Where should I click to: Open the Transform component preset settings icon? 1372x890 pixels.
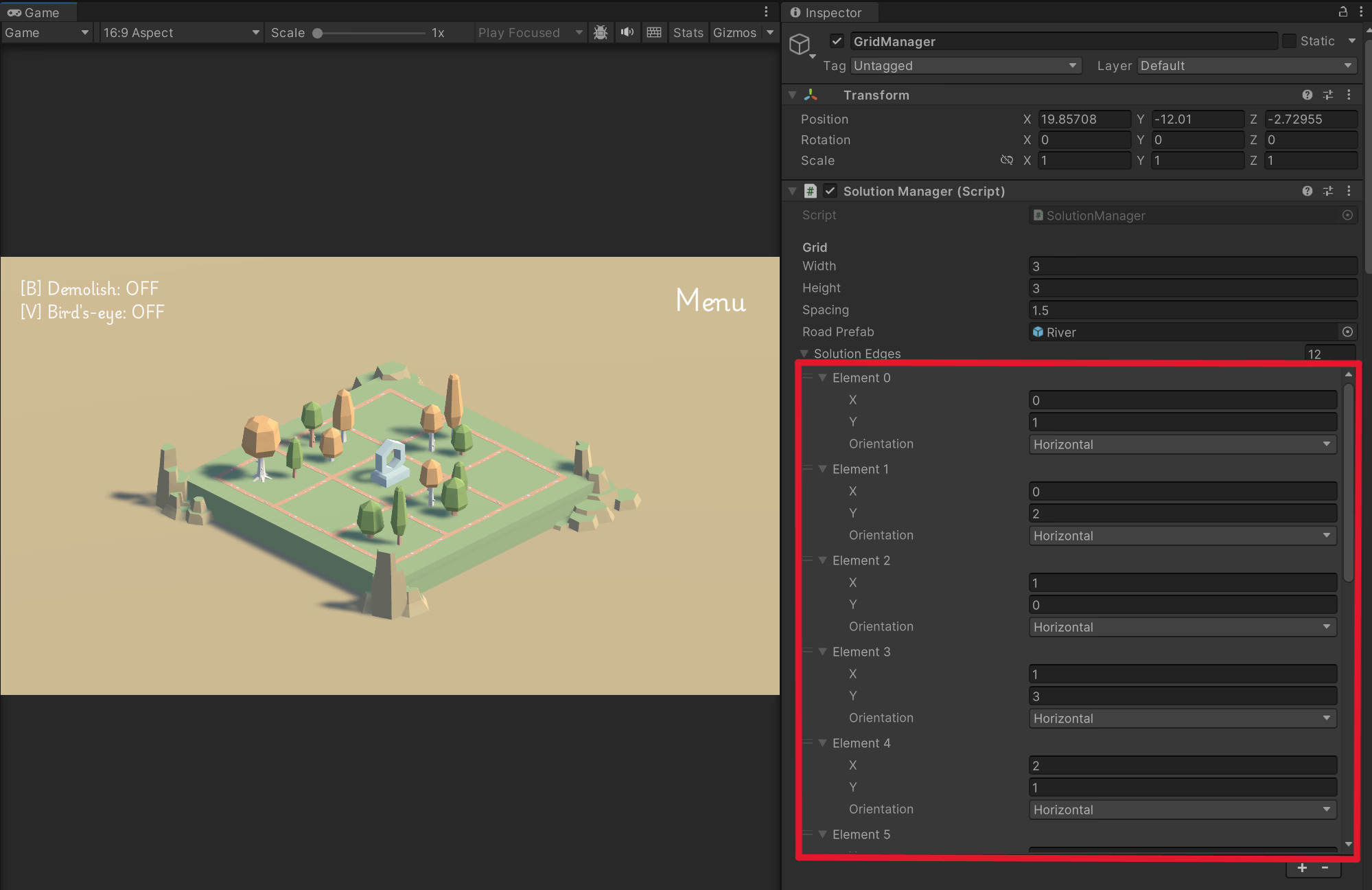coord(1328,95)
